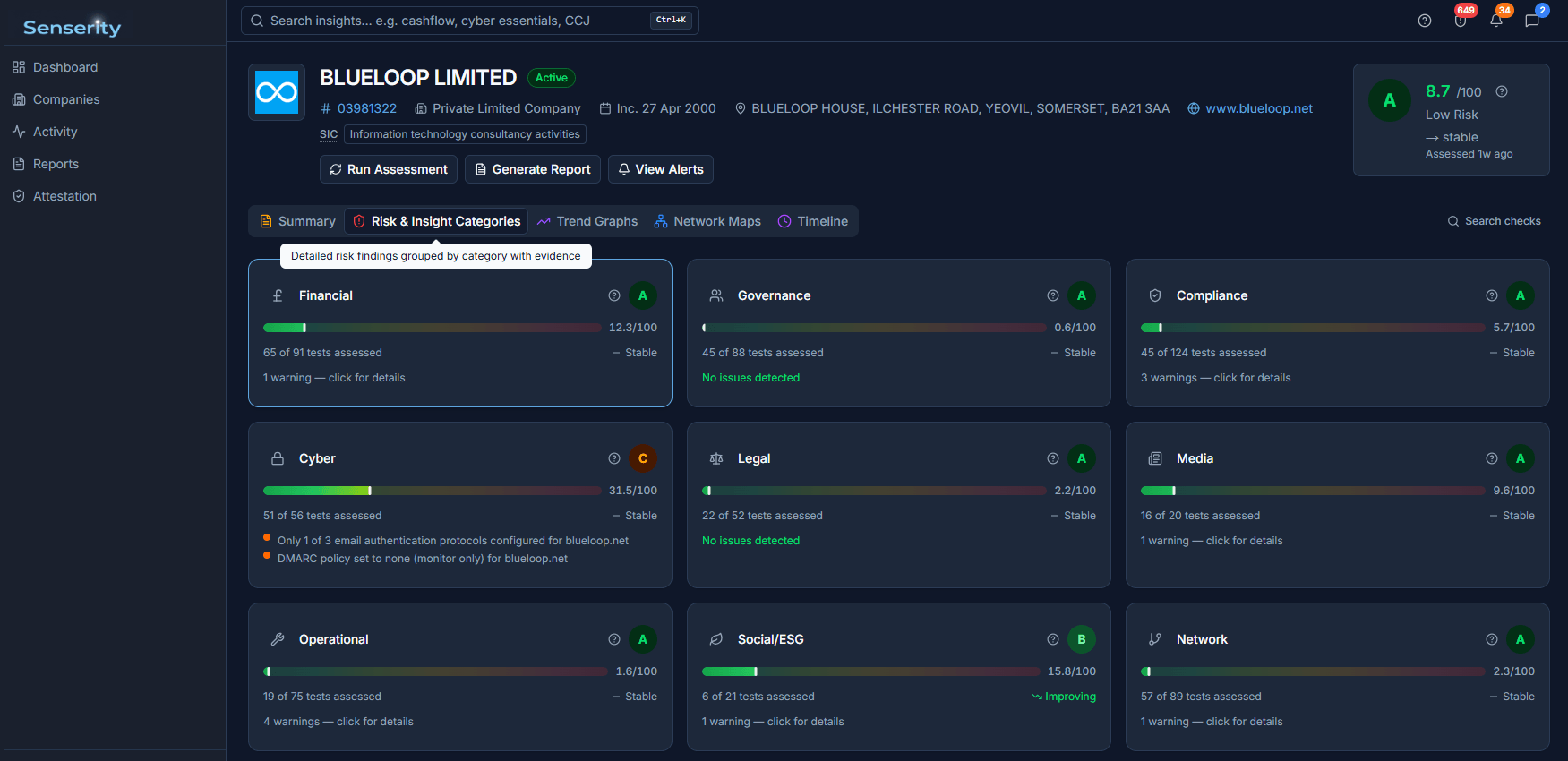The width and height of the screenshot is (1568, 761).
Task: Click "1 warning — click for details" on Media
Action: point(1212,541)
